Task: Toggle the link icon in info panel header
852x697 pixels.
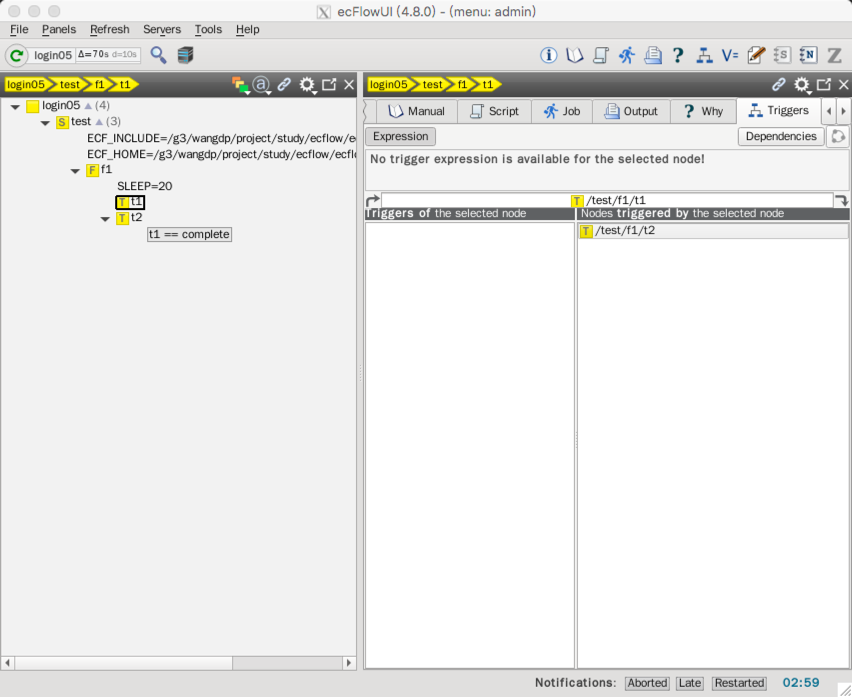Action: 779,85
